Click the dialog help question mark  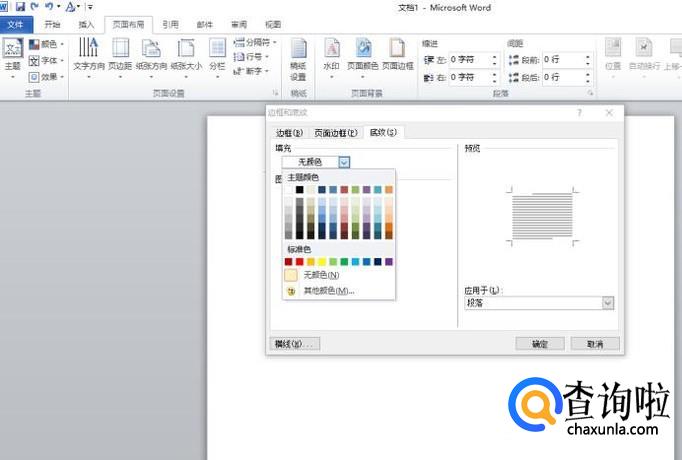click(x=579, y=113)
